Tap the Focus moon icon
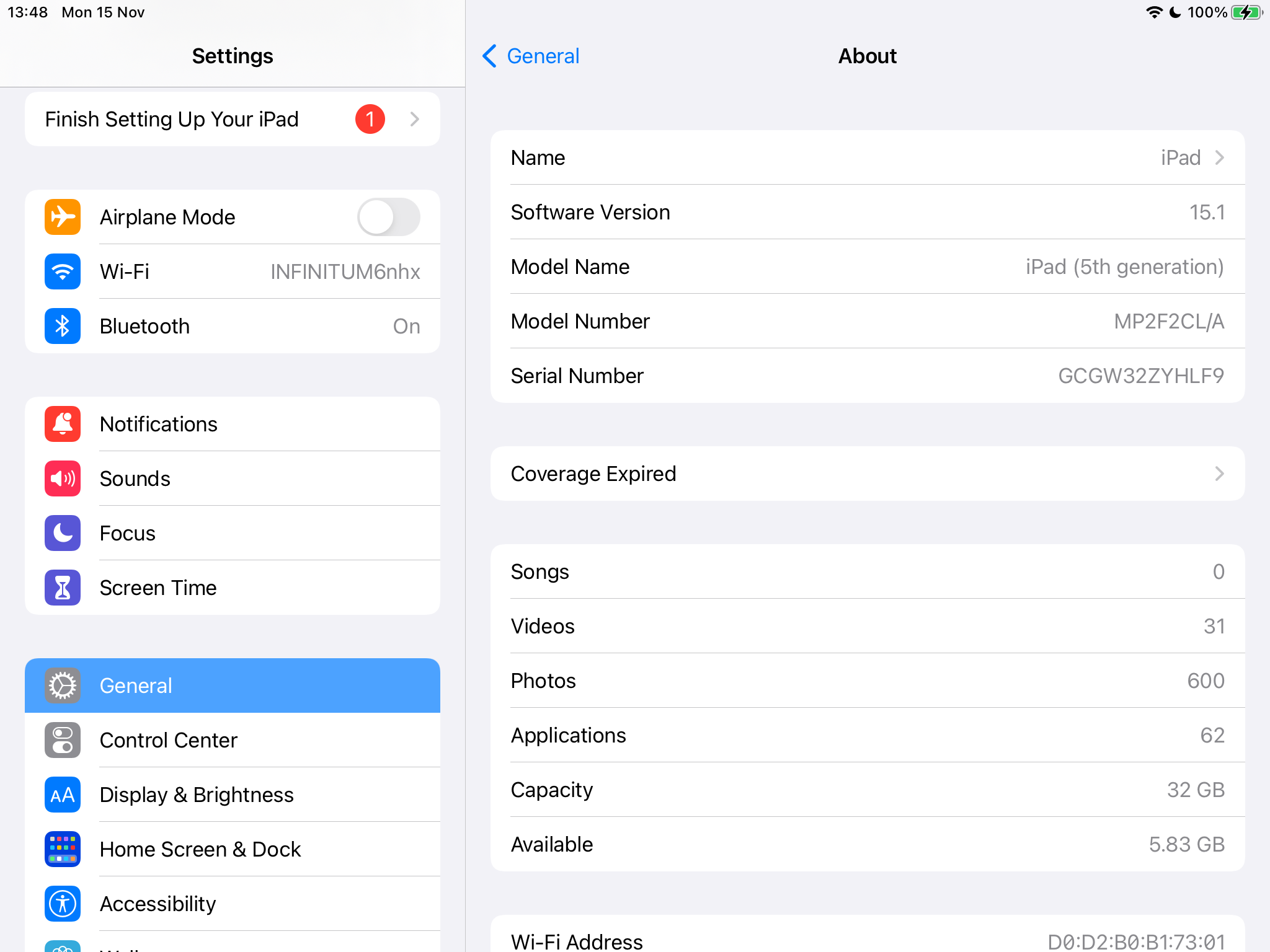 click(x=63, y=533)
